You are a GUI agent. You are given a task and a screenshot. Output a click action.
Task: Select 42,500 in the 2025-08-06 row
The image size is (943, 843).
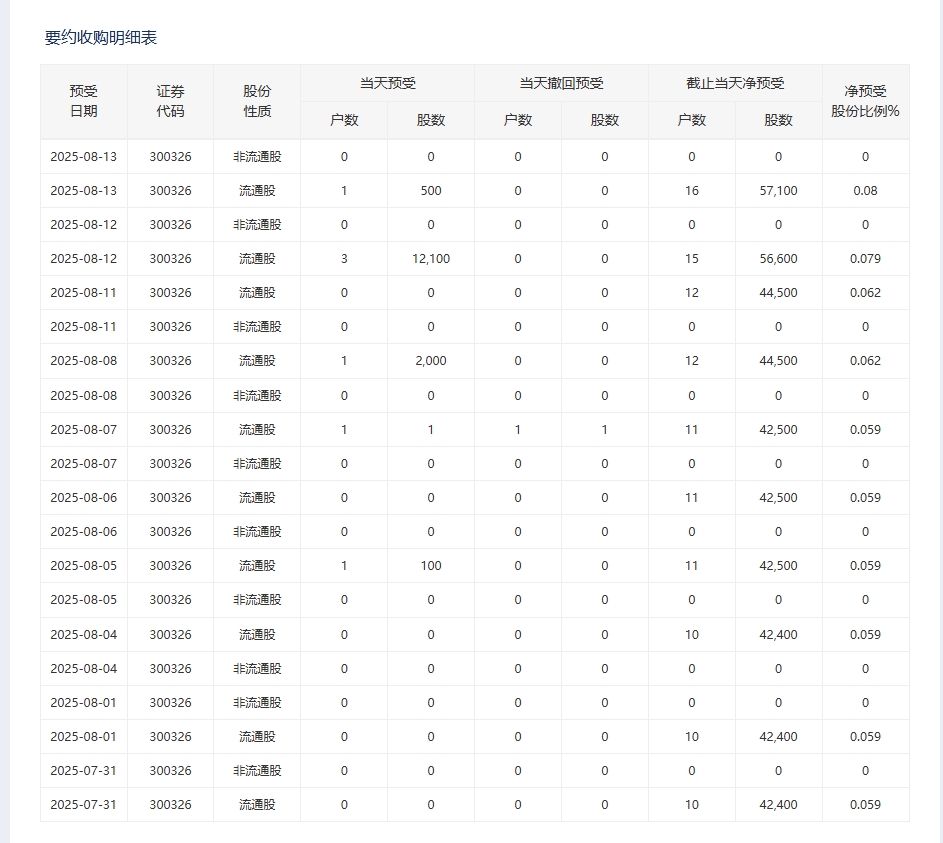tap(778, 498)
